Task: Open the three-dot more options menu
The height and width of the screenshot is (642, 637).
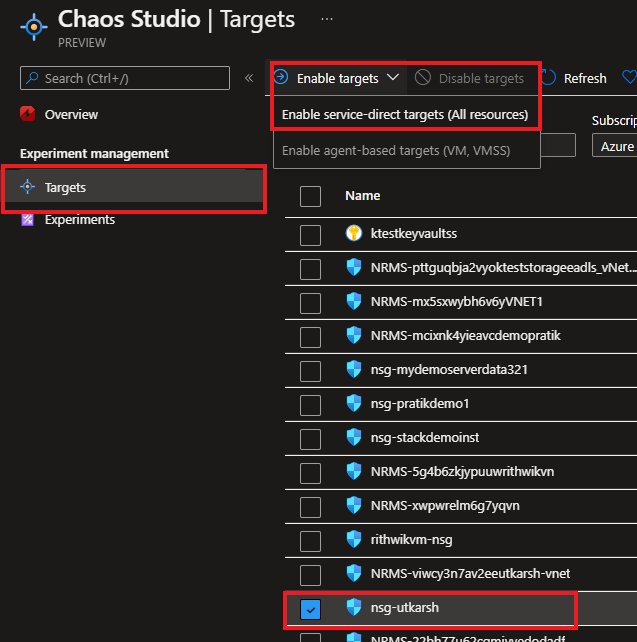Action: (327, 19)
